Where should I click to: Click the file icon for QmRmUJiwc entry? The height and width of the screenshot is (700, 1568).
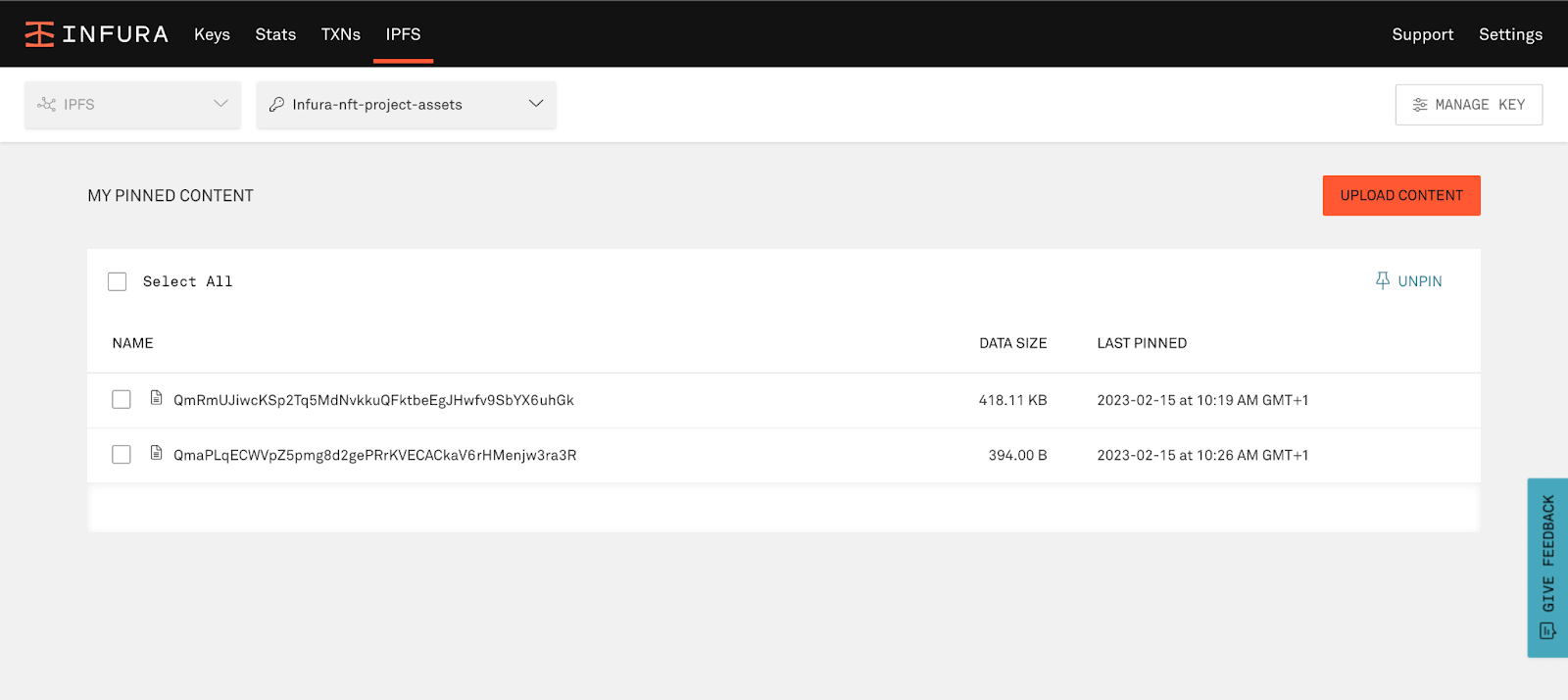(x=156, y=398)
